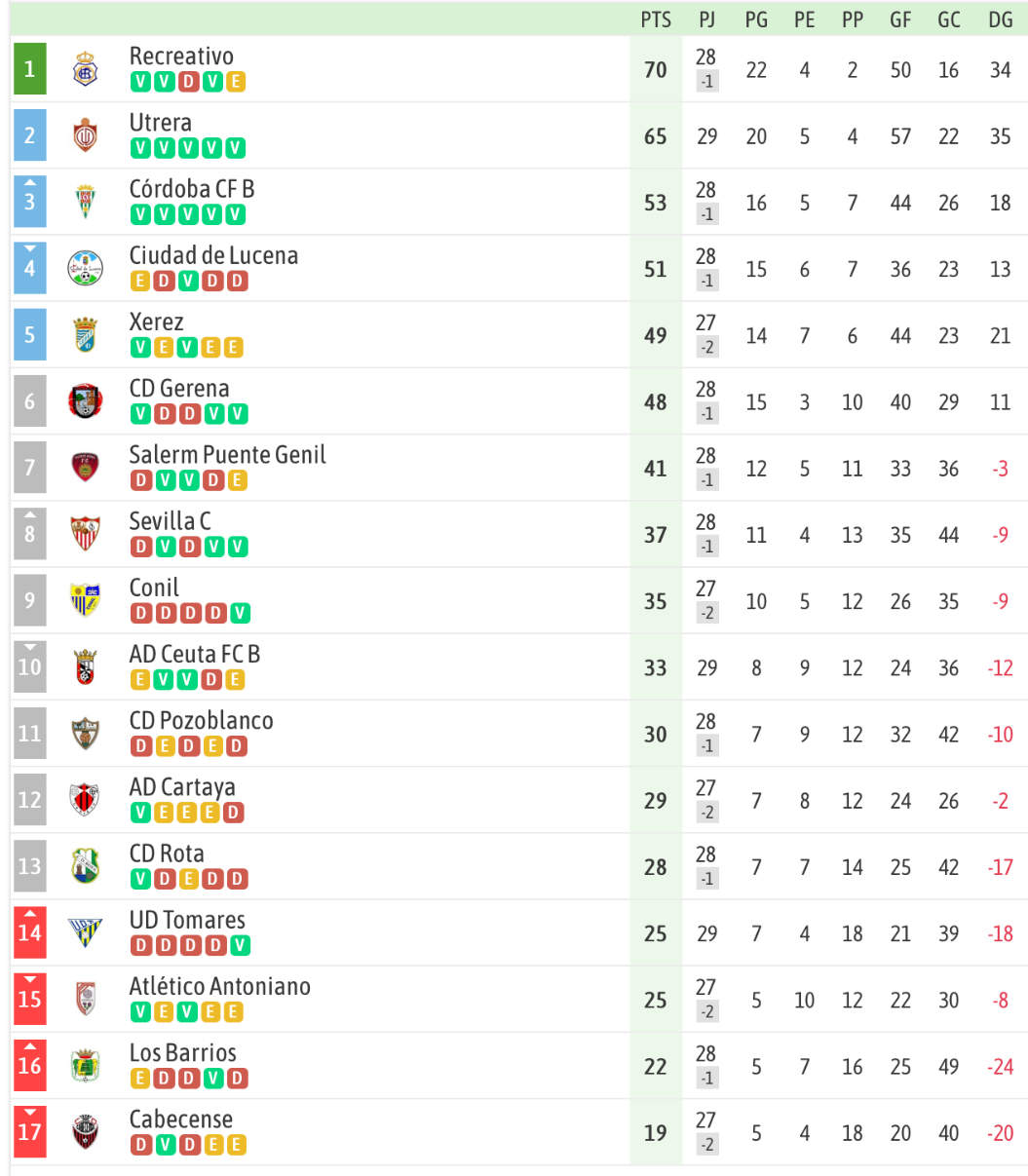The image size is (1028, 1176).
Task: Open the Xerez club shield
Action: point(86,335)
